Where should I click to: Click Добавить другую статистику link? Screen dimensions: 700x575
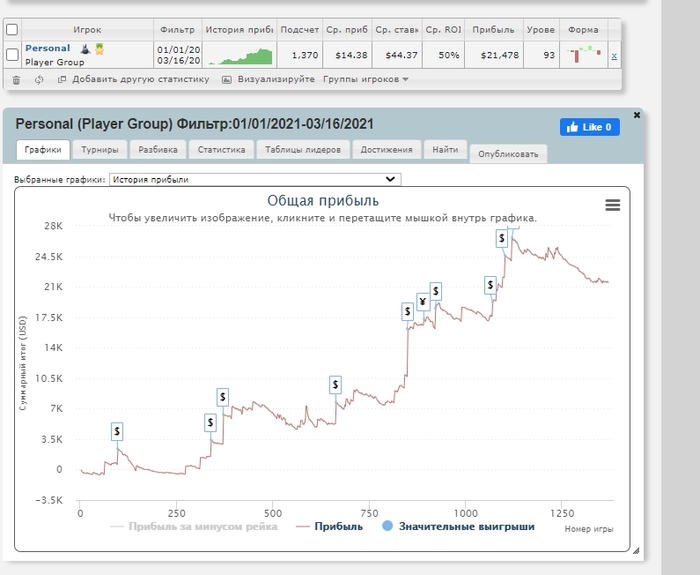coord(141,79)
